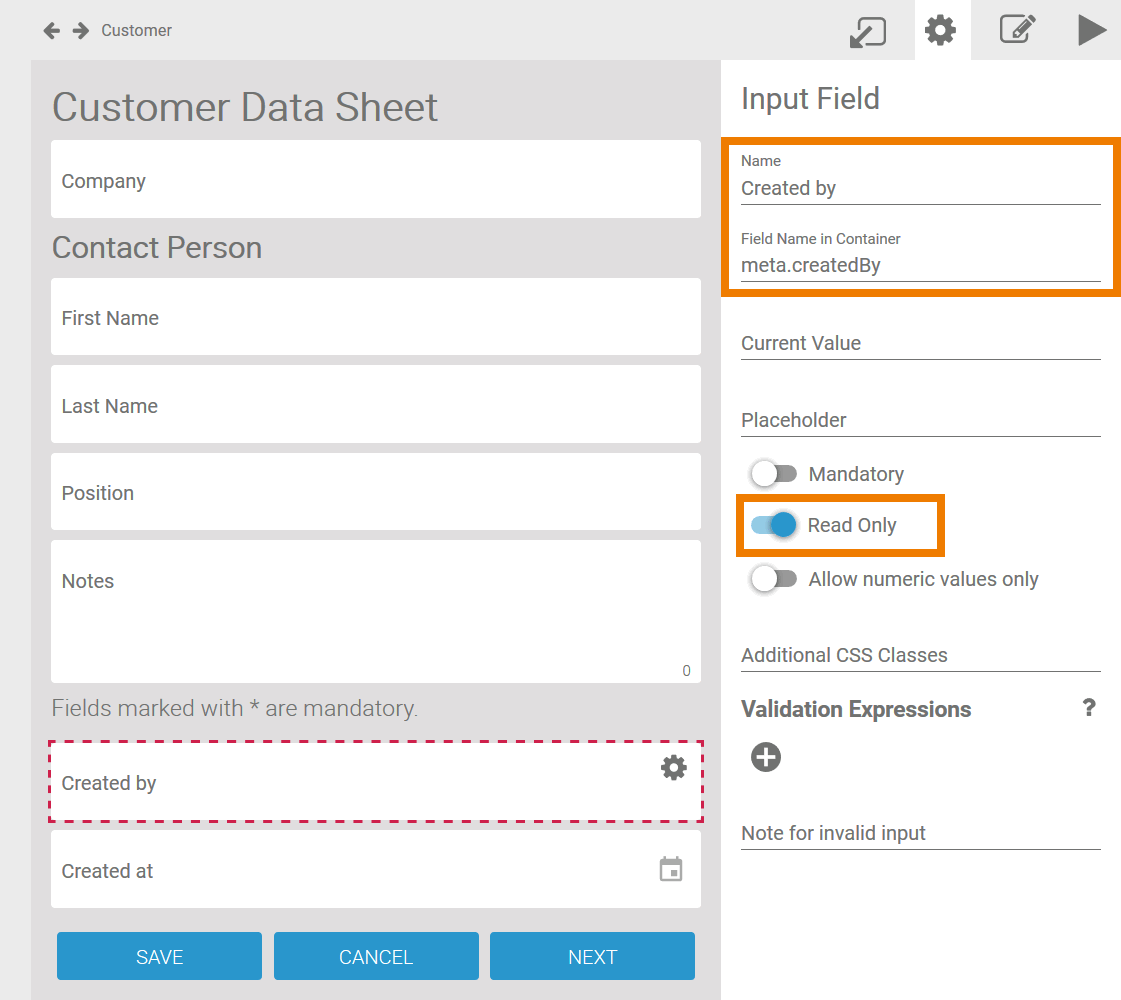Image resolution: width=1121 pixels, height=1000 pixels.
Task: Click the Field Name in Container input
Action: tap(920, 266)
